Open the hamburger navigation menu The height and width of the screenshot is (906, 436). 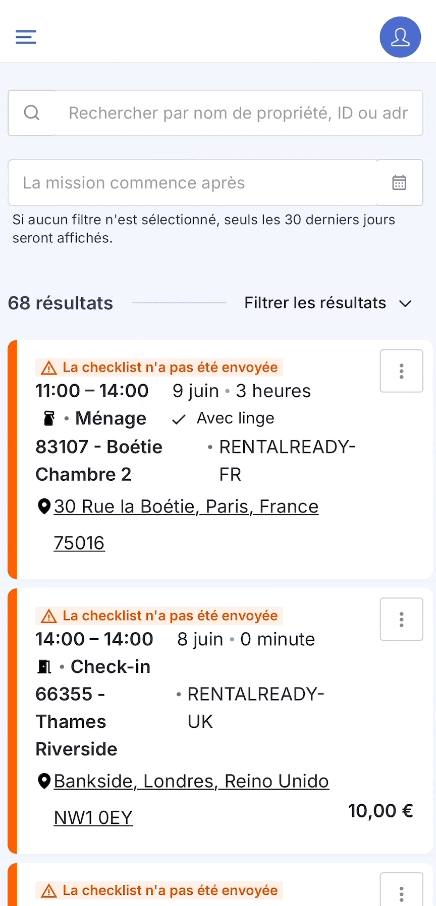26,37
